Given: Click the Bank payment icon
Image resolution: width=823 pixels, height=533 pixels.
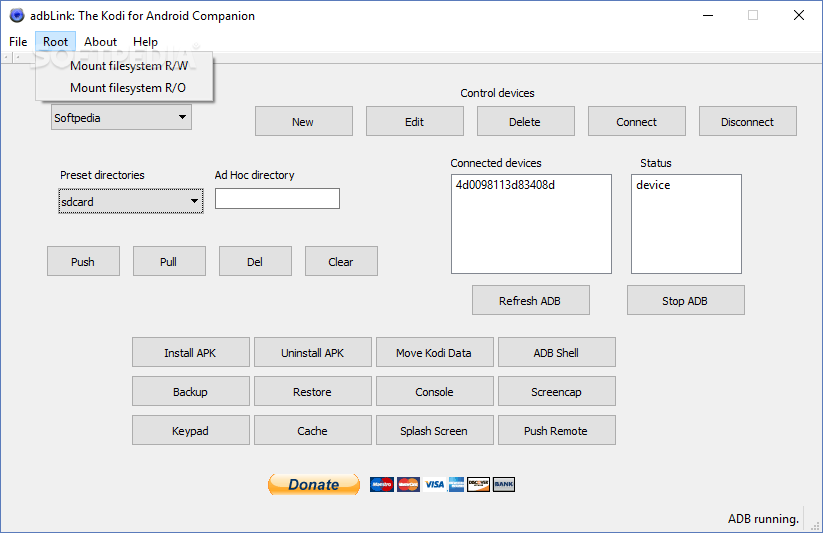Looking at the screenshot, I should pos(504,484).
